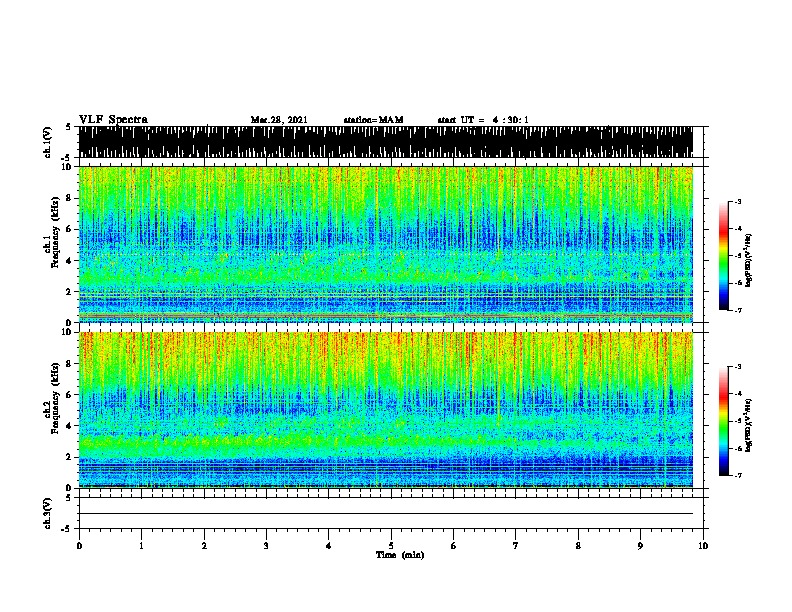Click the ch.1(V) waveform axis label
The width and height of the screenshot is (792, 612).
click(x=48, y=142)
